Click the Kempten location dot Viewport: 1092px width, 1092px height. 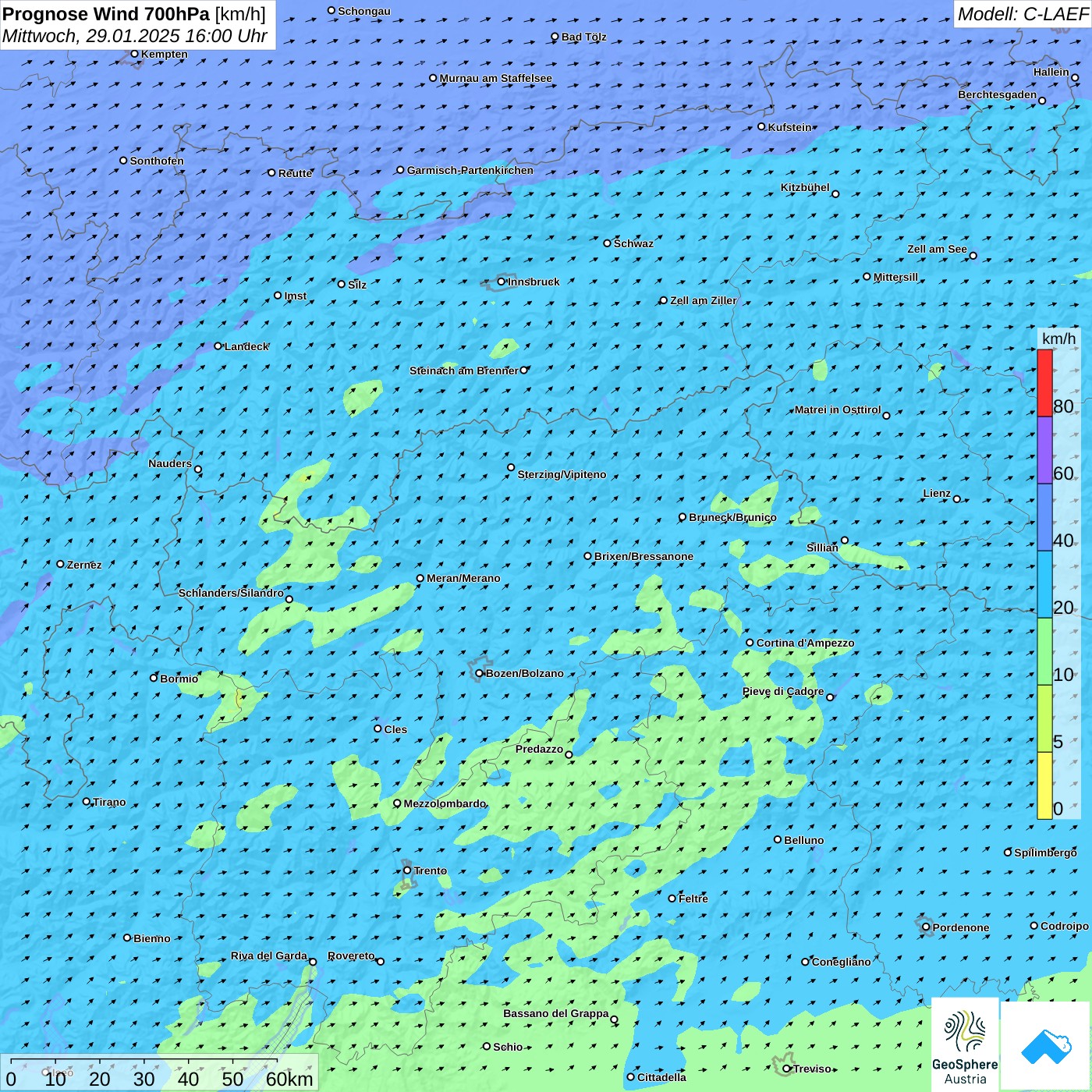tap(134, 54)
